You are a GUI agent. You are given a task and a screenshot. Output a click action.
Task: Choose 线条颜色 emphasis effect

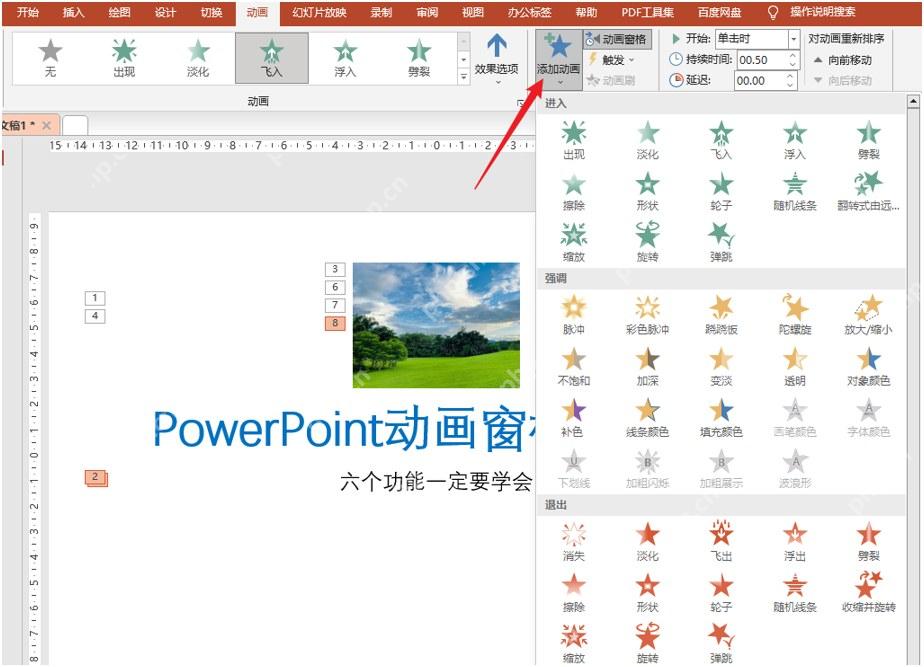point(647,418)
